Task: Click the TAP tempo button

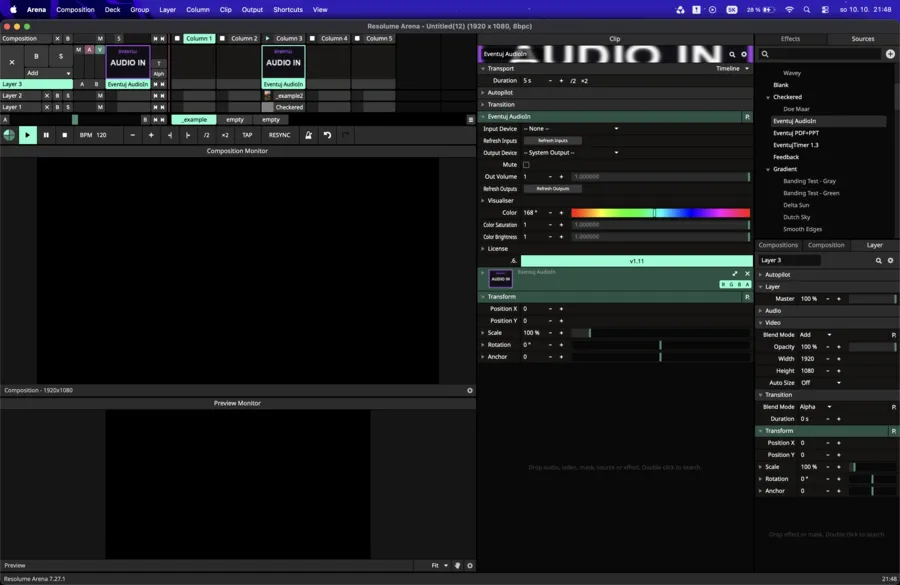Action: [x=247, y=135]
